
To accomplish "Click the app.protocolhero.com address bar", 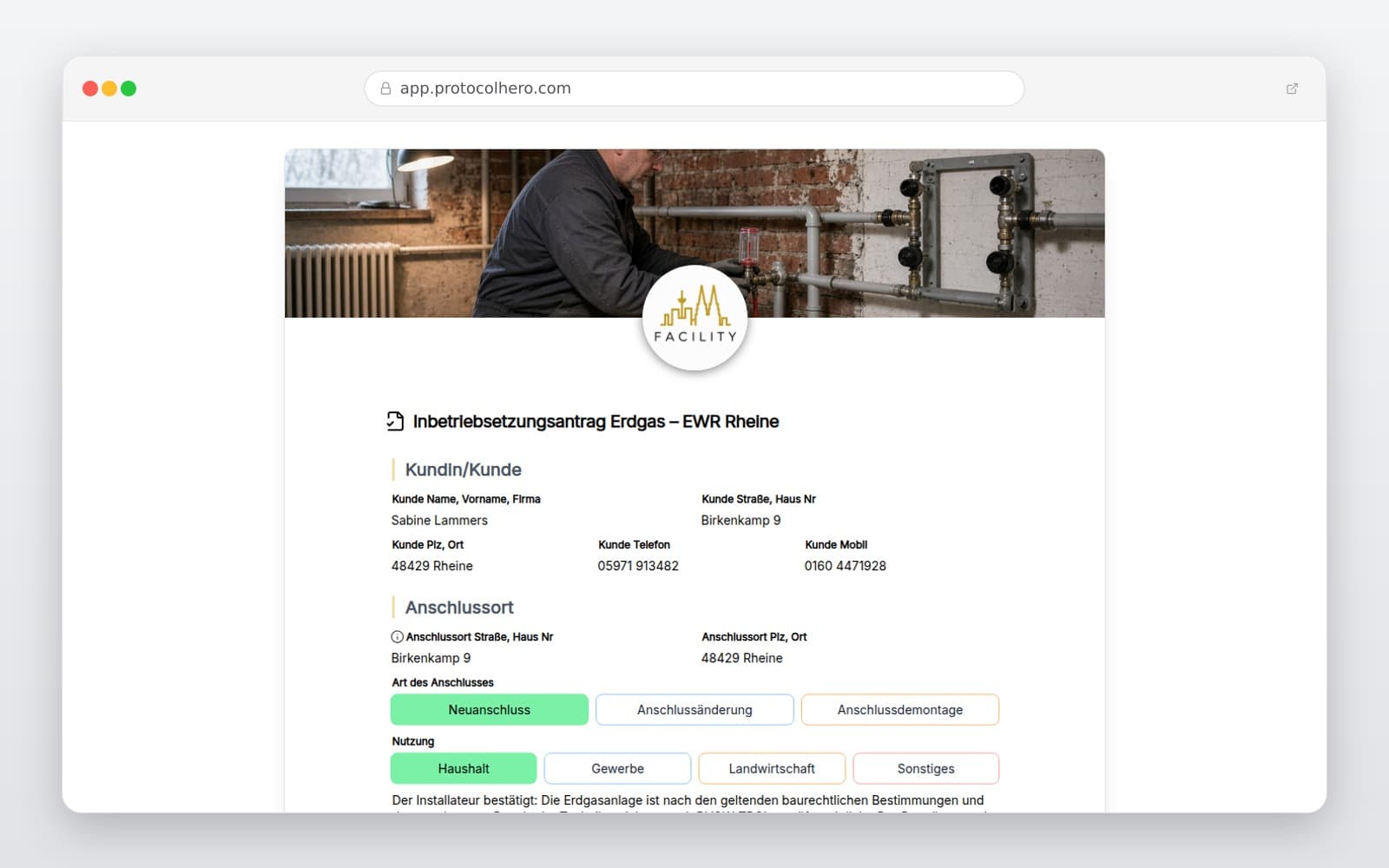I will click(694, 89).
